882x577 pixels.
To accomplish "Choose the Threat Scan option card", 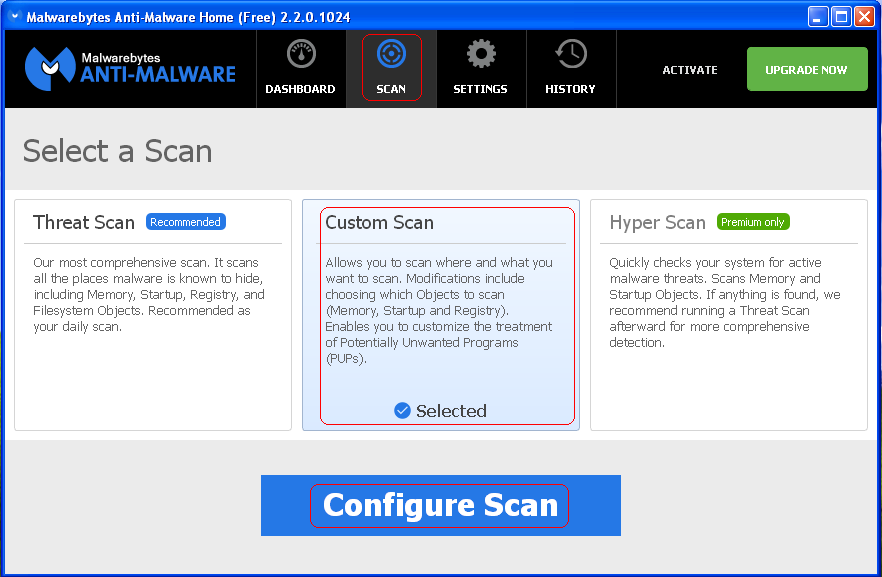I will pos(153,315).
